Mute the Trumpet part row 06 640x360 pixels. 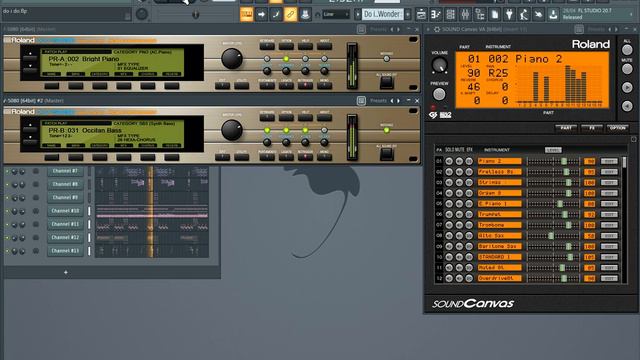[x=459, y=214]
